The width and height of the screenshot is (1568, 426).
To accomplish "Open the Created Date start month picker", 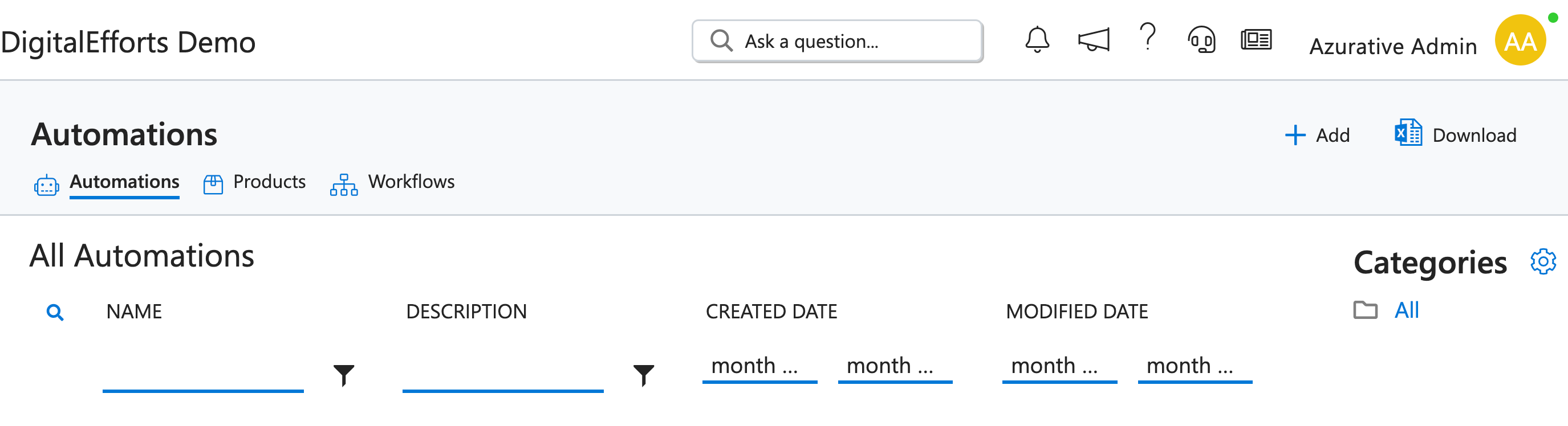I will [759, 368].
